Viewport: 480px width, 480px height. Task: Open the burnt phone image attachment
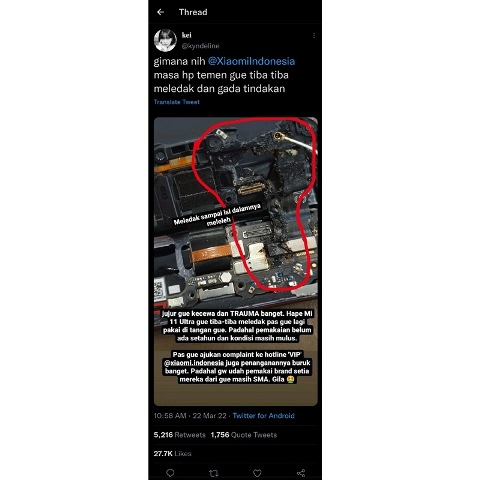pyautogui.click(x=236, y=261)
